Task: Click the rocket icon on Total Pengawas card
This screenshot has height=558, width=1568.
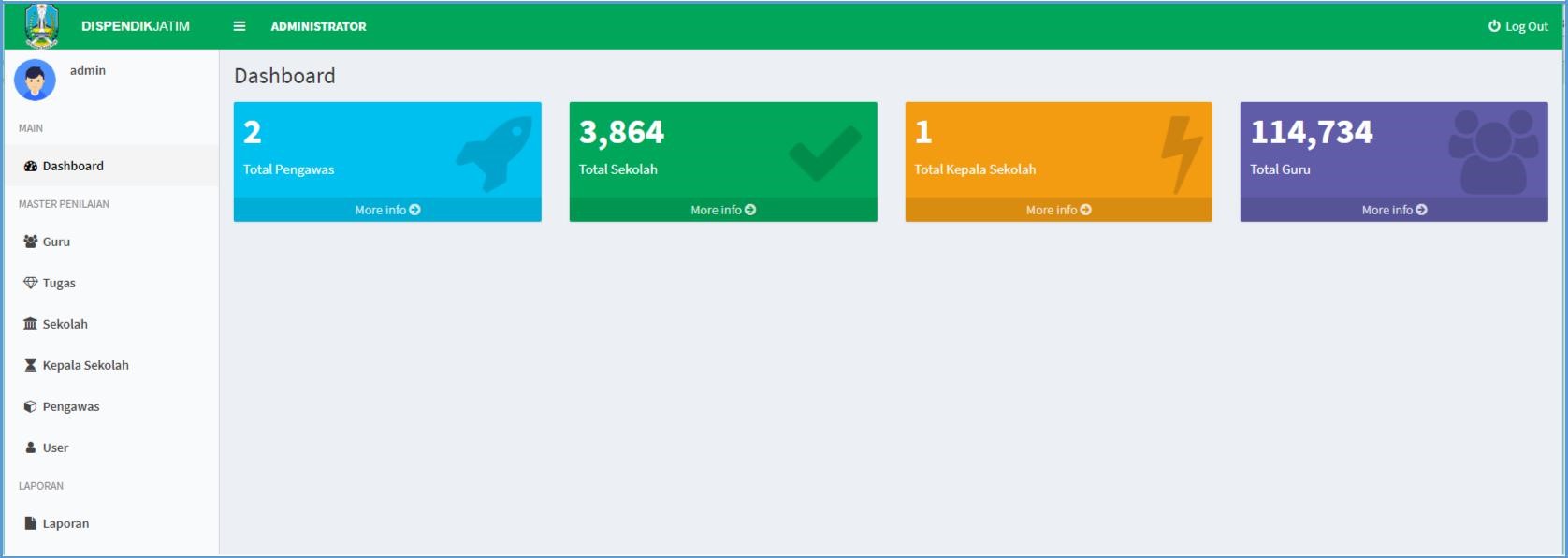Action: click(x=496, y=152)
